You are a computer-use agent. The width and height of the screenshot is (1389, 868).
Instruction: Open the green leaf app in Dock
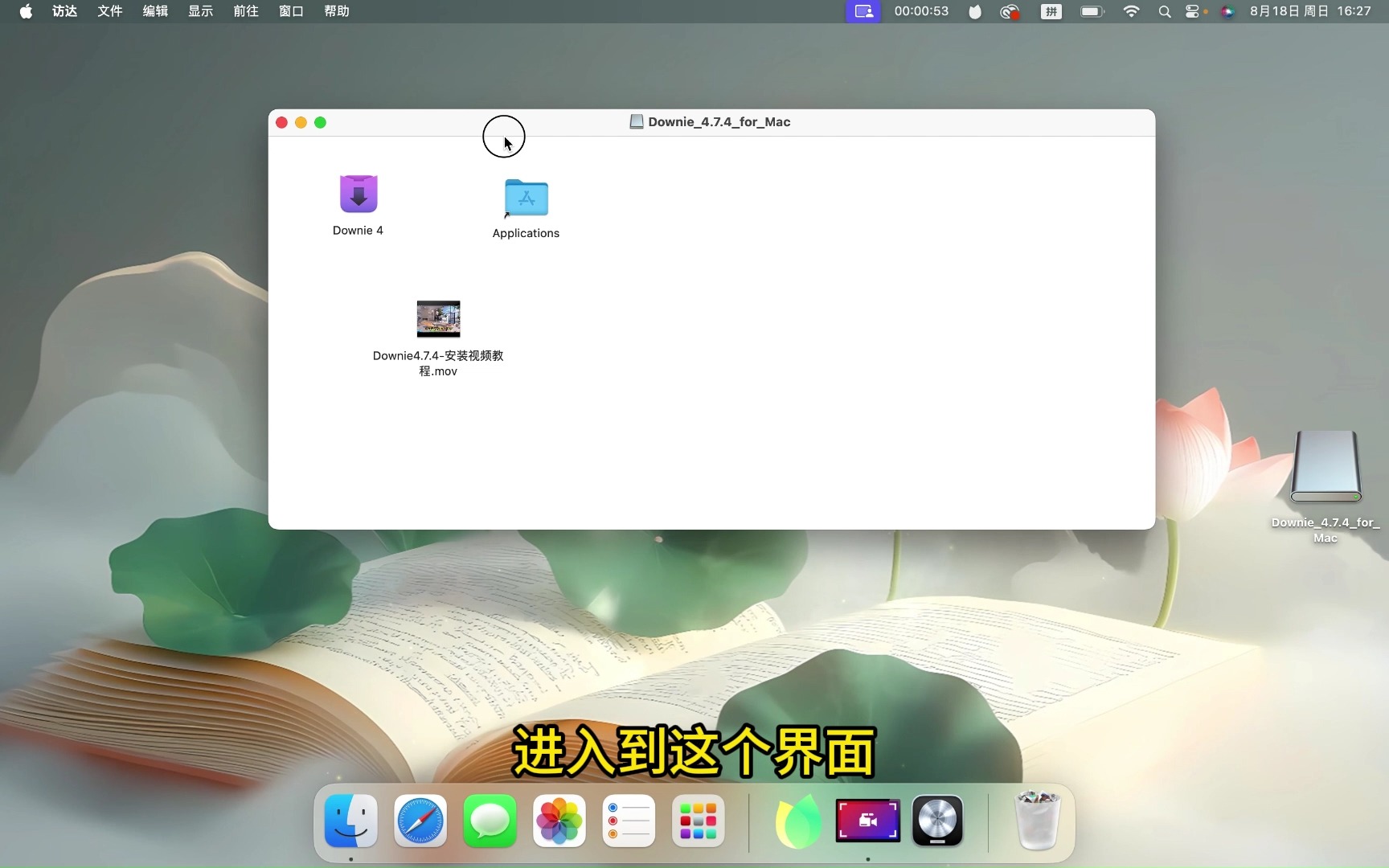[x=798, y=821]
